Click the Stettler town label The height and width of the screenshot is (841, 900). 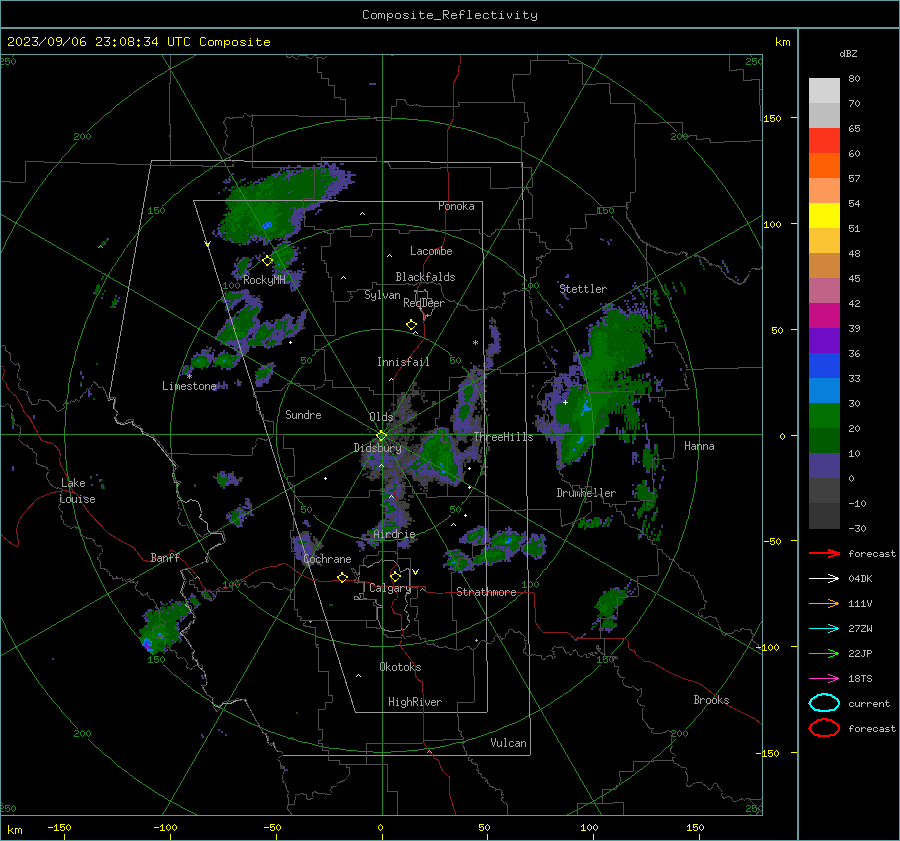pos(583,289)
